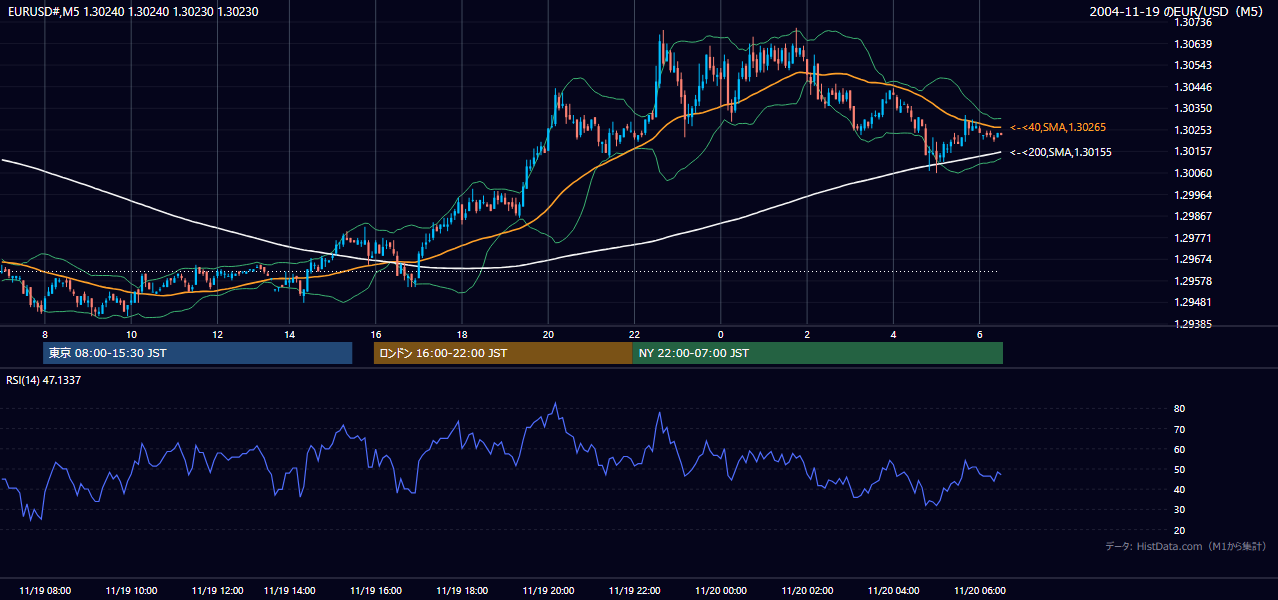Image resolution: width=1278 pixels, height=600 pixels.
Task: Click the 200 SMA 1.30155 label
Action: click(1060, 152)
